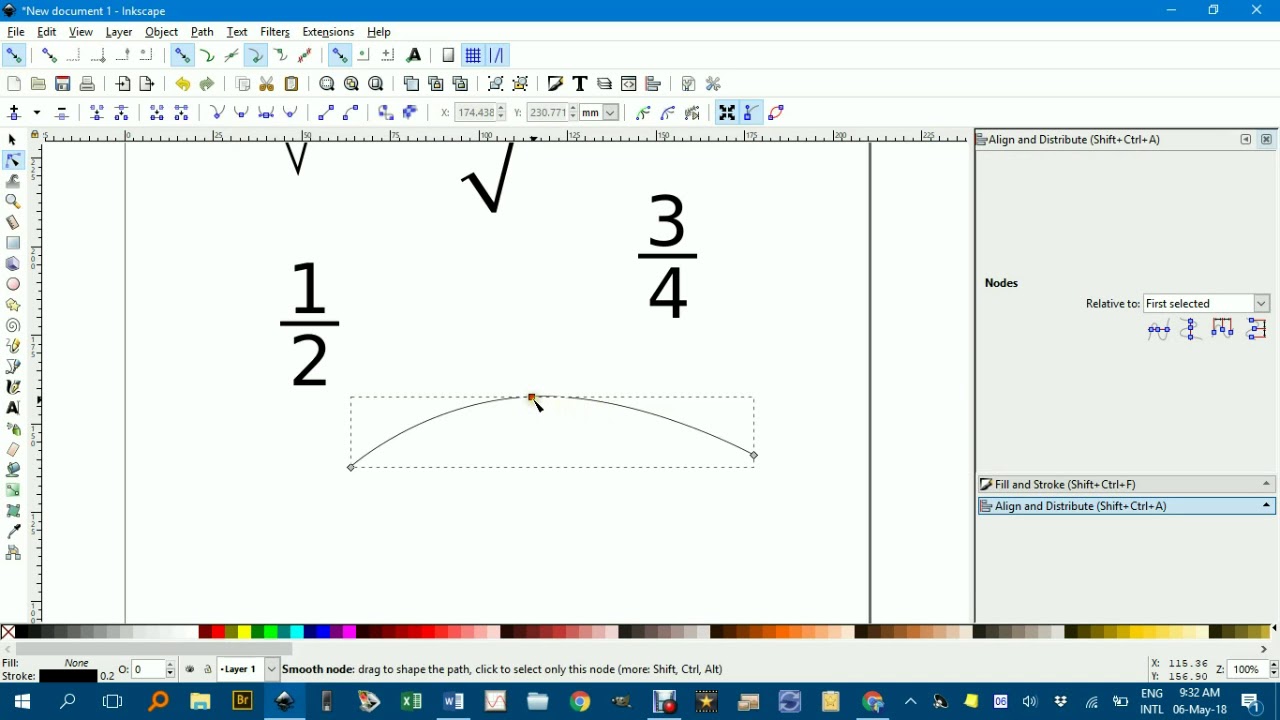The width and height of the screenshot is (1280, 720).
Task: Open Text and Font dialog icon
Action: point(580,84)
